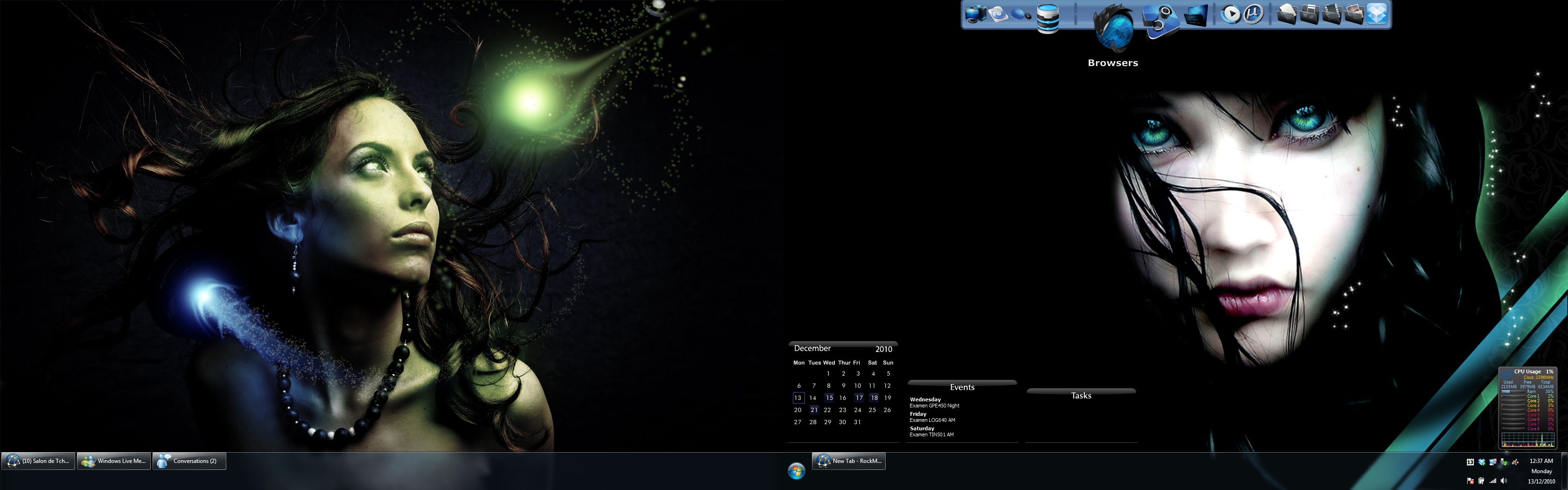Select date 25 in the calendar
This screenshot has height=490, width=1568.
tap(872, 410)
